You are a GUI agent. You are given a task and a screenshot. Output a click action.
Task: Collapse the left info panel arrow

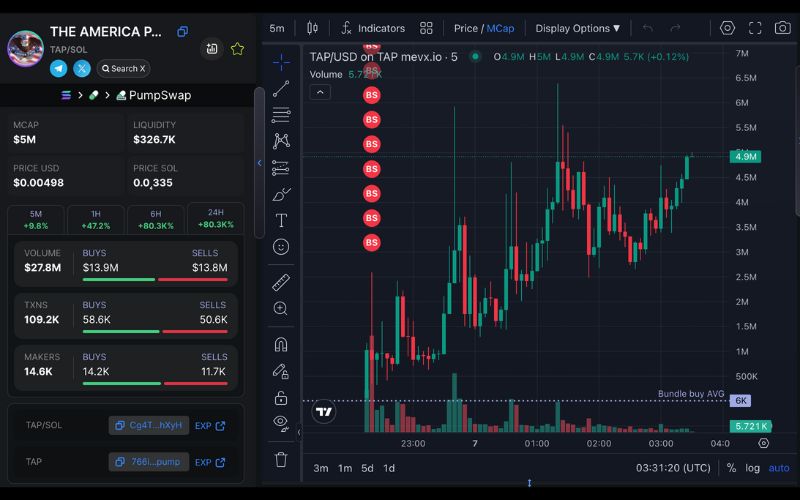(259, 163)
